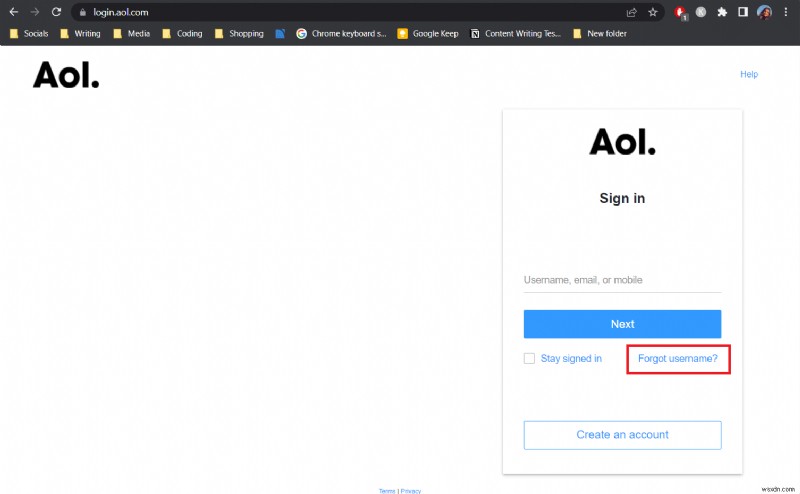This screenshot has height=494, width=800.
Task: Open the Coding bookmark folder
Action: click(182, 34)
